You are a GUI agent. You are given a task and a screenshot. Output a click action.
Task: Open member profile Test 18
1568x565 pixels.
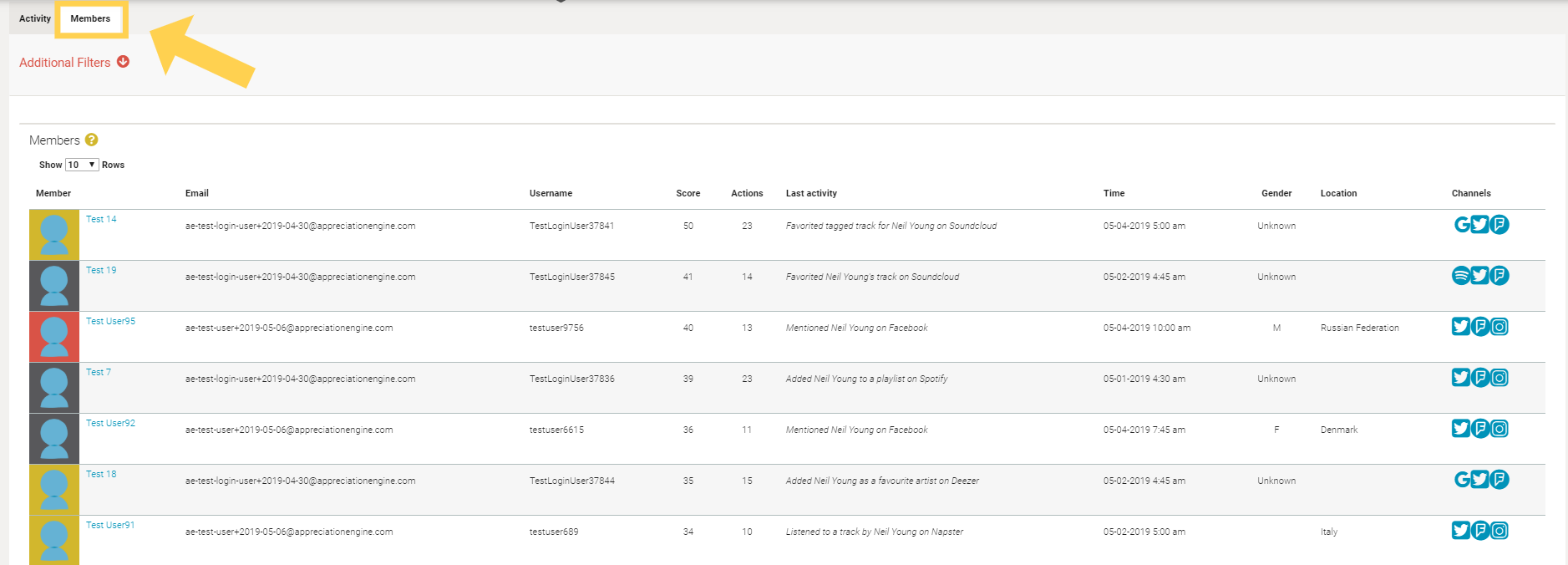(101, 474)
